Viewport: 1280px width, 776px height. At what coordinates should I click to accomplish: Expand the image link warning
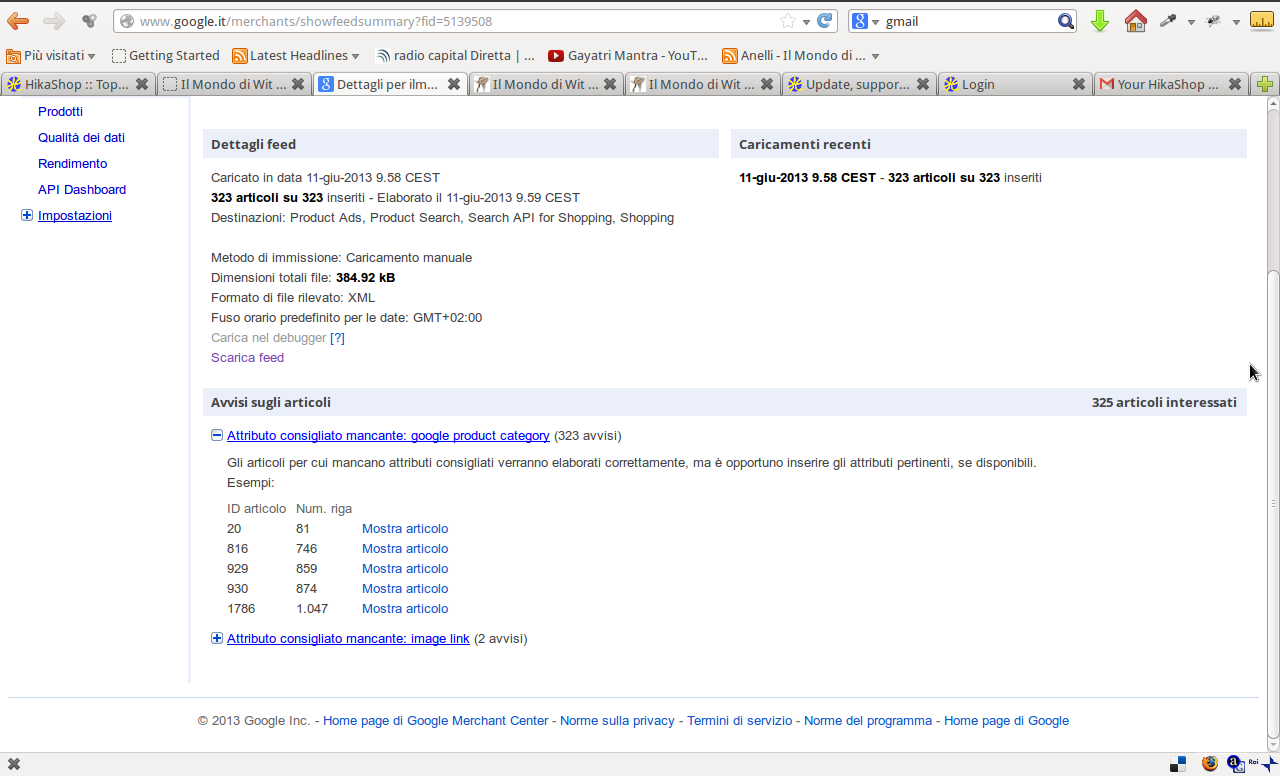(x=217, y=638)
